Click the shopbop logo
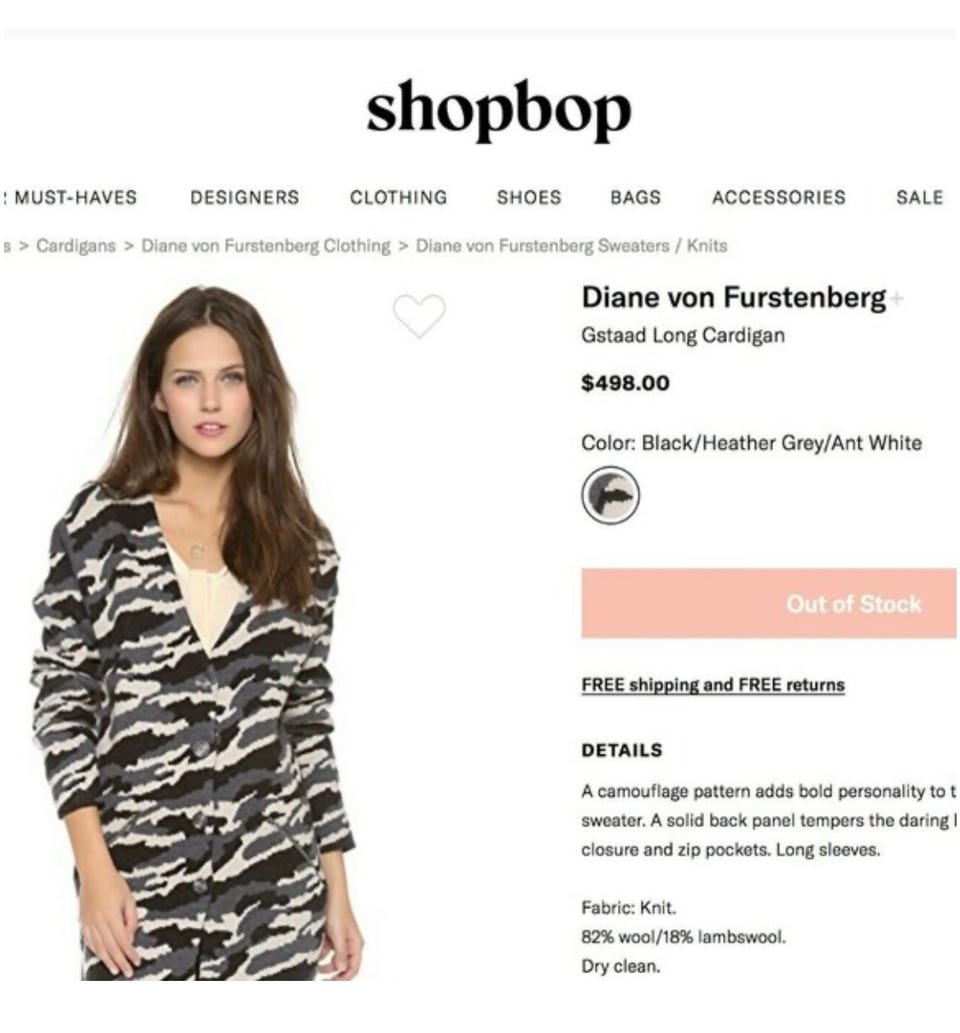 (x=499, y=111)
